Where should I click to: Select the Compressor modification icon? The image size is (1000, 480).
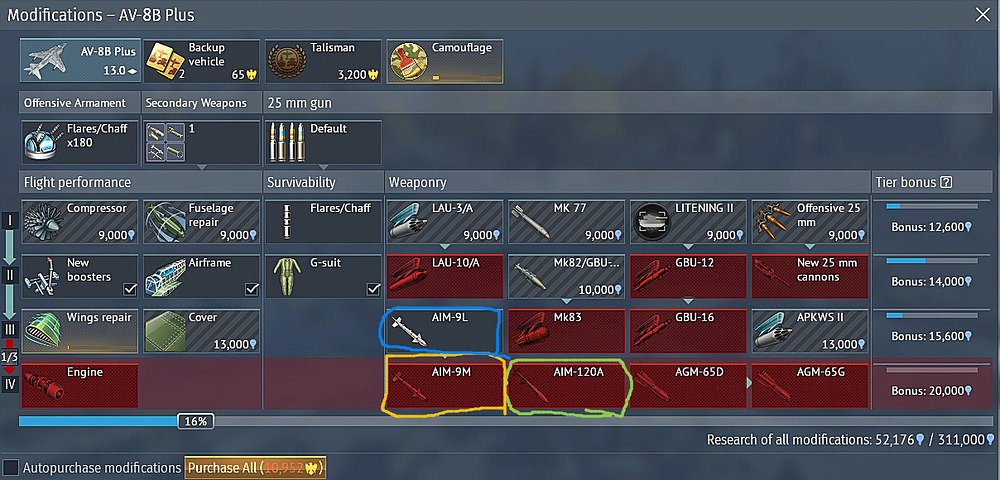coord(43,221)
